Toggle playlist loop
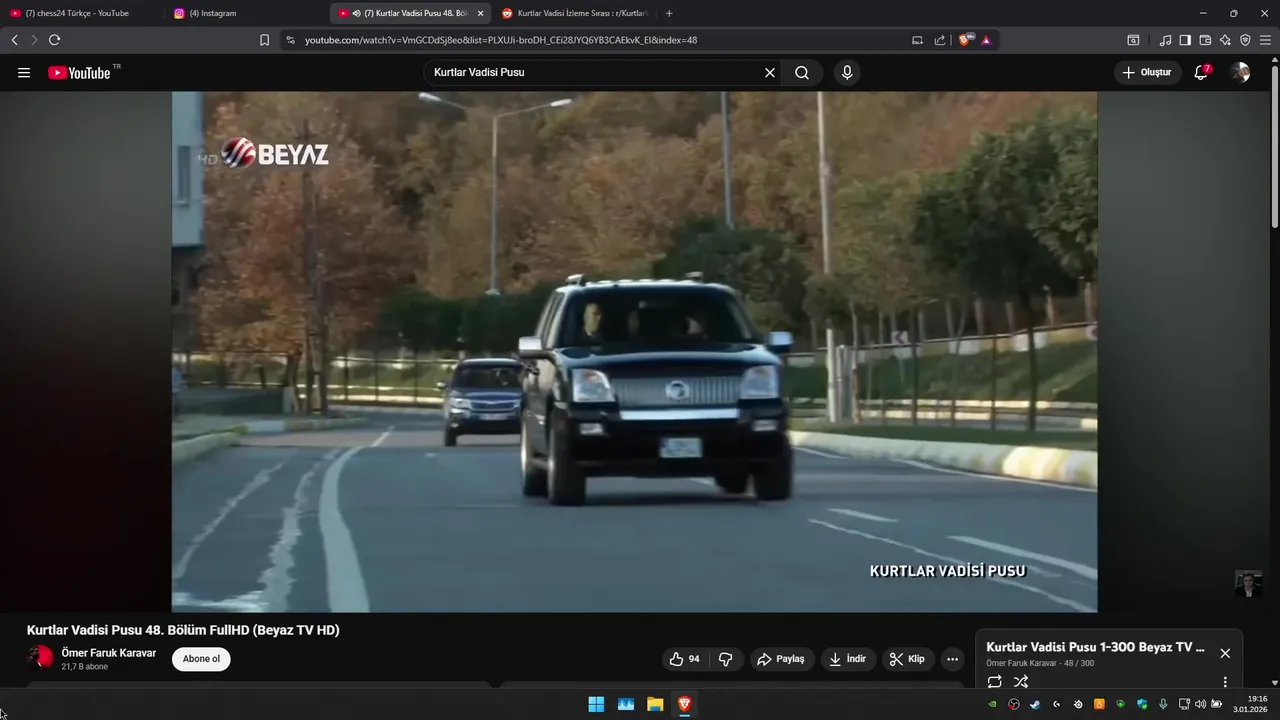 click(994, 682)
